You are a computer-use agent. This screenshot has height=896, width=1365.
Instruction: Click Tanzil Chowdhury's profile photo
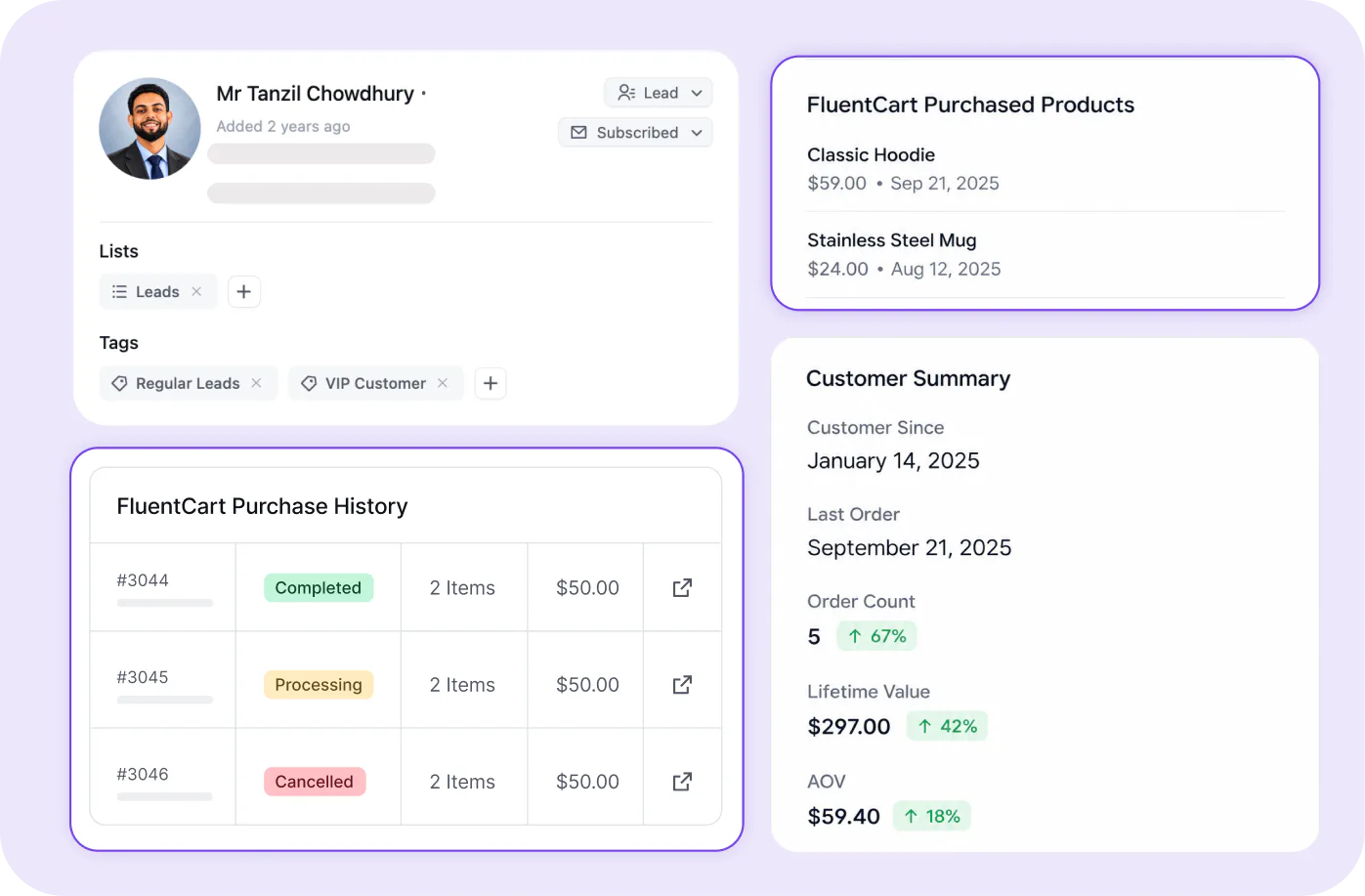(150, 129)
